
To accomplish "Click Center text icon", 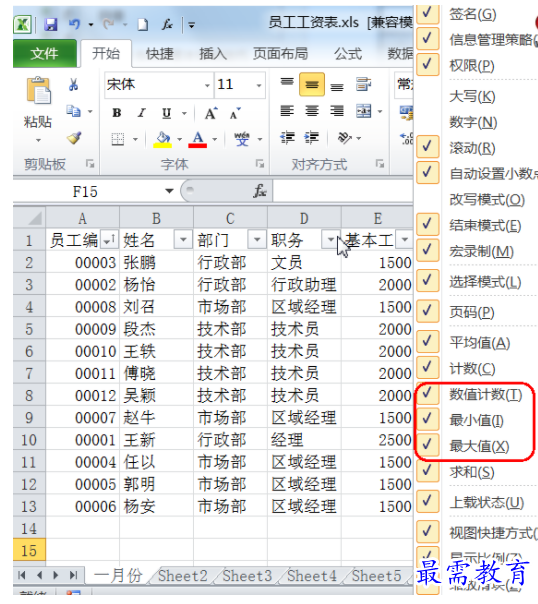I will (x=312, y=111).
